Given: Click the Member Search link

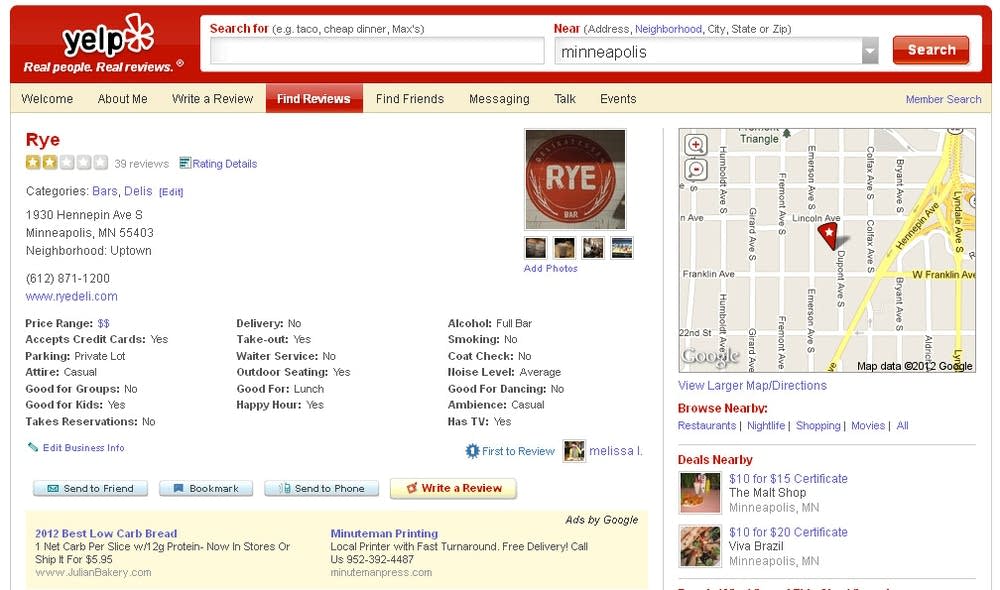Looking at the screenshot, I should click(943, 100).
